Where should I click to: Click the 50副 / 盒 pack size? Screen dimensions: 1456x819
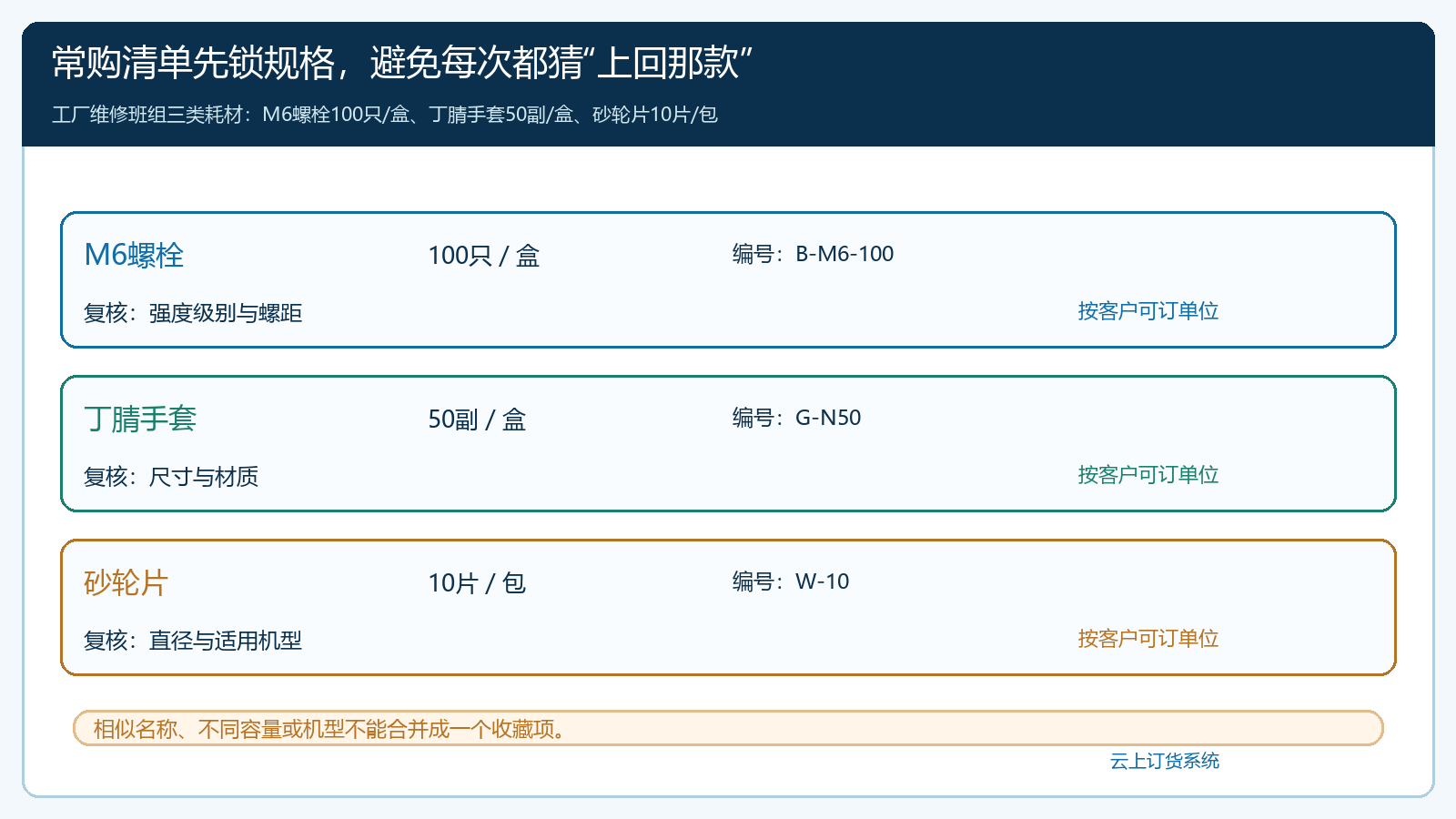click(x=477, y=420)
